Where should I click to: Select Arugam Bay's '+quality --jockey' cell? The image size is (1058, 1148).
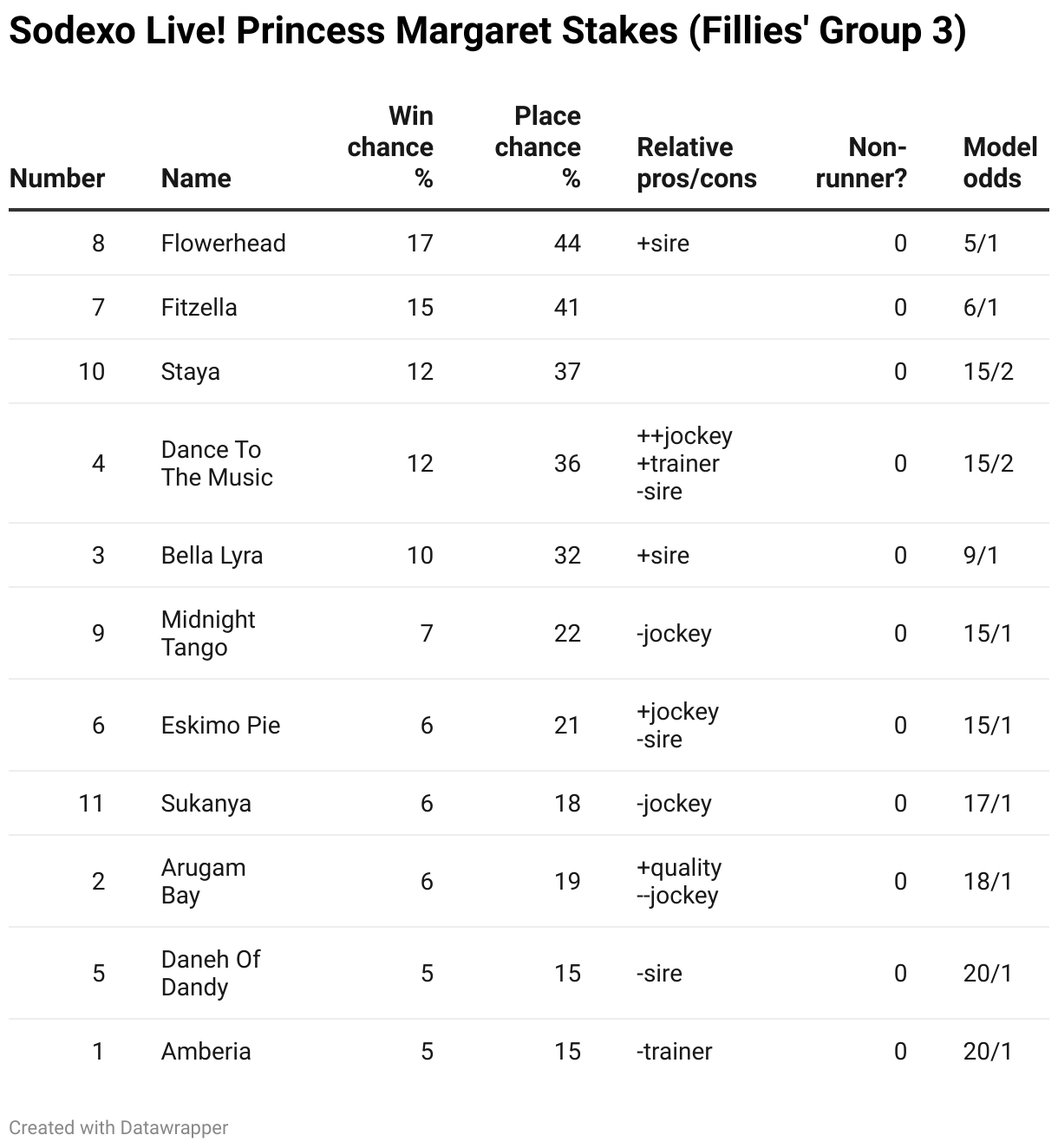tap(679, 881)
